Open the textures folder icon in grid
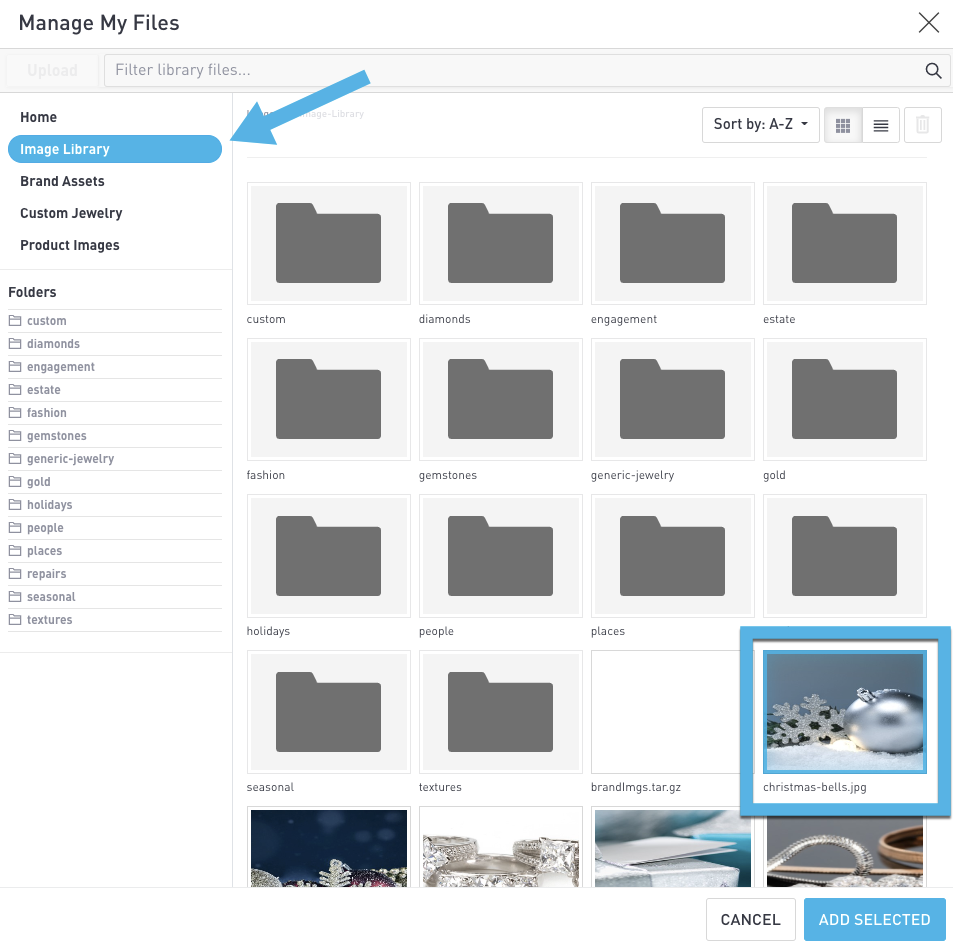Image resolution: width=953 pixels, height=949 pixels. 500,711
